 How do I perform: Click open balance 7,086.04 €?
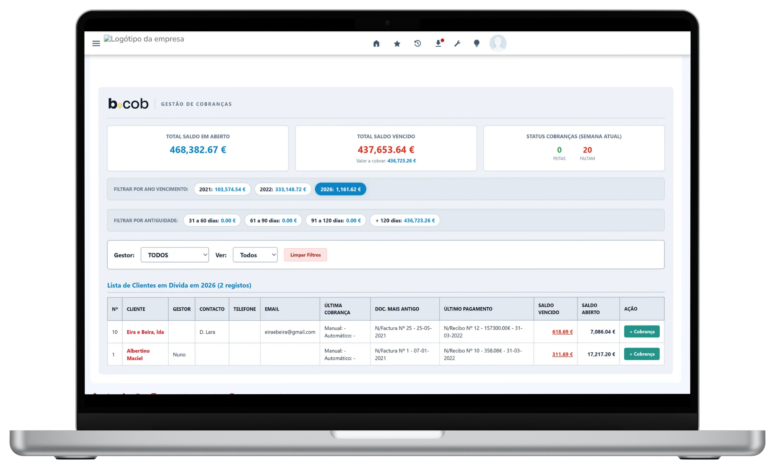(603, 332)
